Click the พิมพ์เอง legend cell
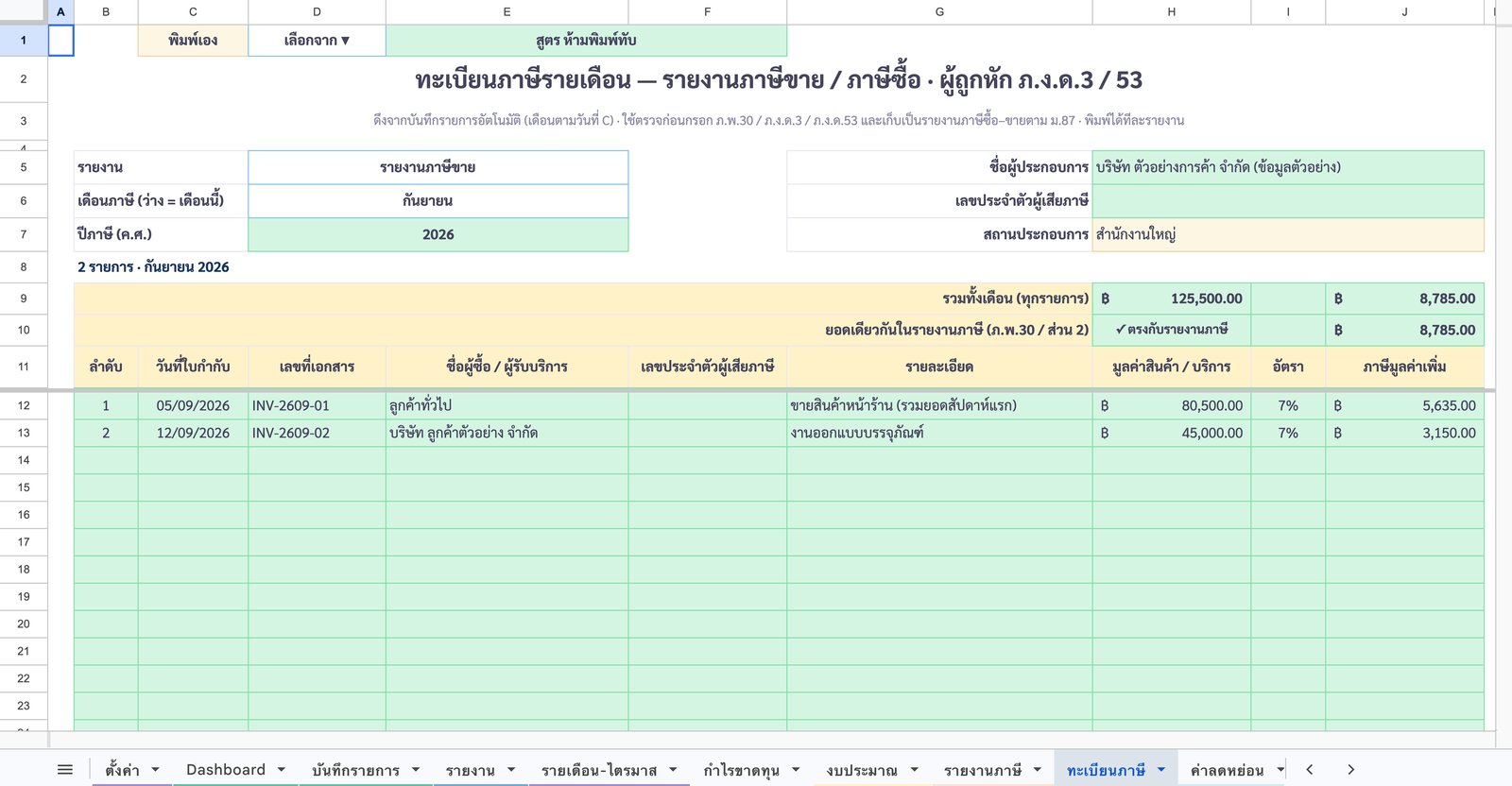This screenshot has width=1512, height=786. pos(193,41)
